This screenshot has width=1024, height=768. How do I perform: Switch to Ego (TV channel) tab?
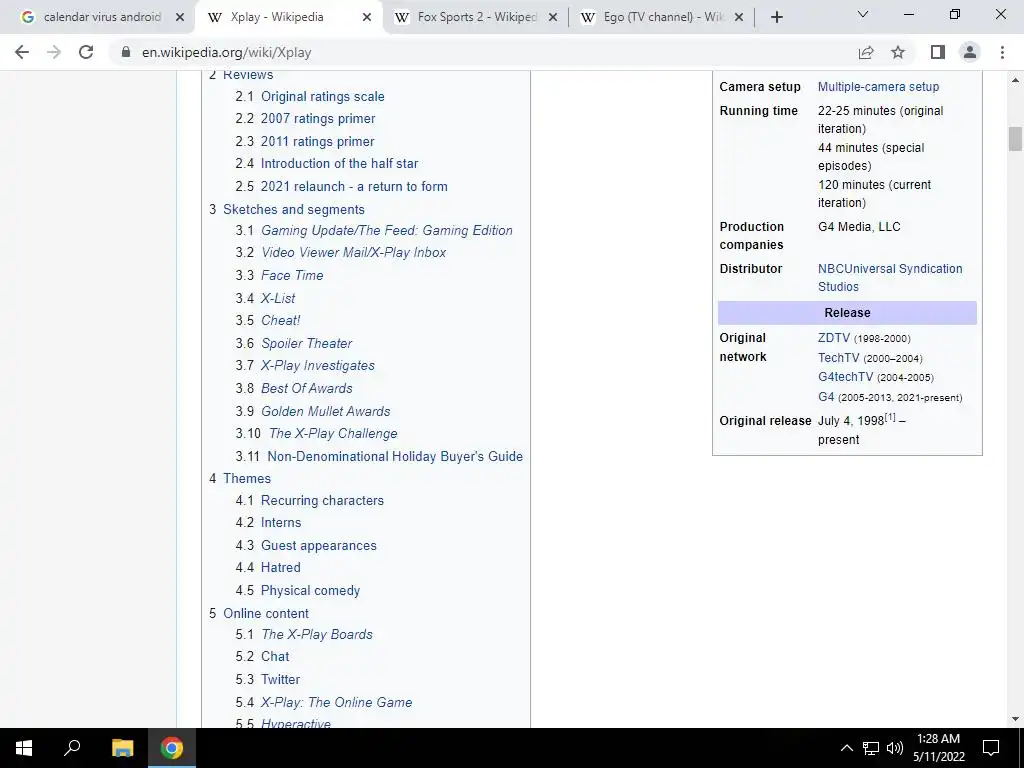tap(664, 17)
